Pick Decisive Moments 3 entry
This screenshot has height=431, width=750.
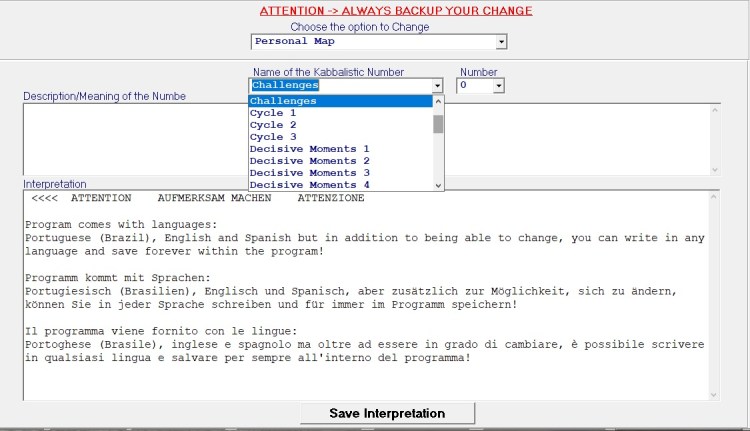coord(340,173)
